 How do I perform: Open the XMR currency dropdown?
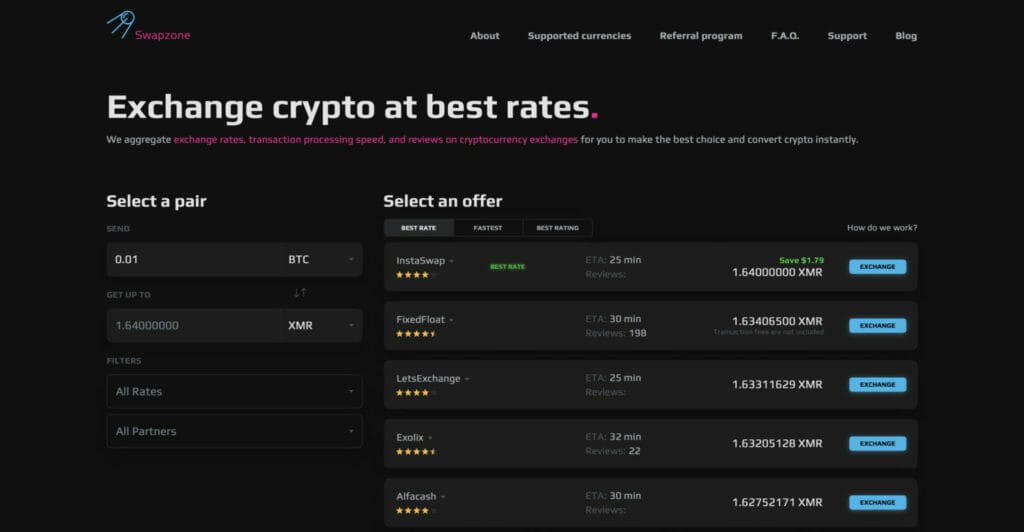tap(321, 325)
